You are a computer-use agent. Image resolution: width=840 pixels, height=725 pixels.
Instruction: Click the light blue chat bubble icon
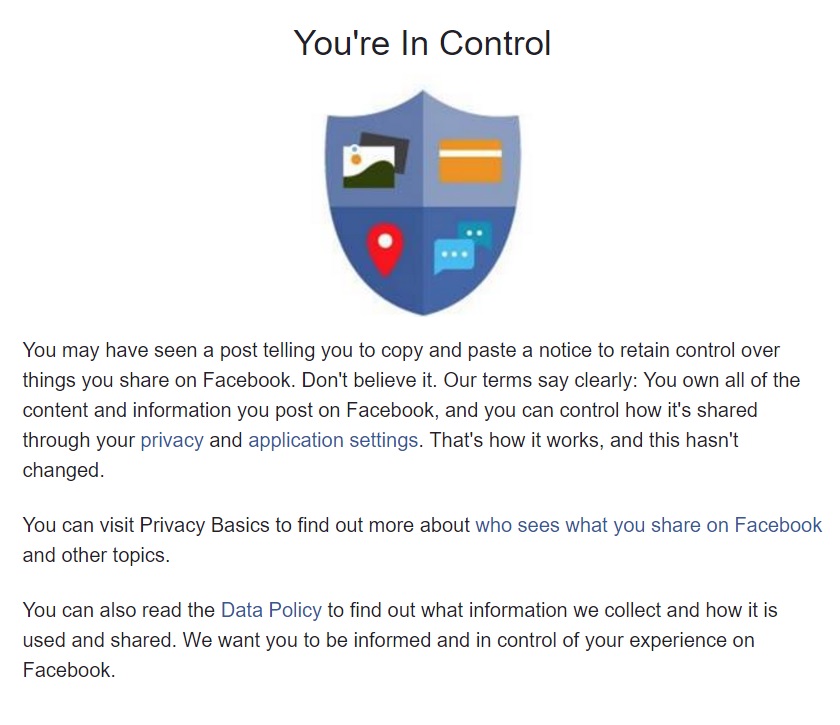[x=454, y=256]
